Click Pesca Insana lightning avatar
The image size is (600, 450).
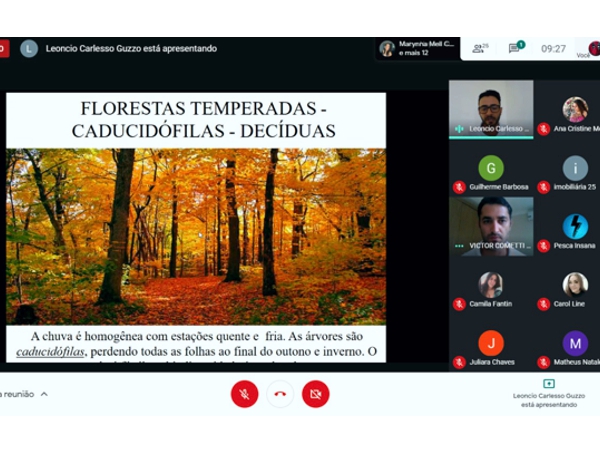(575, 226)
